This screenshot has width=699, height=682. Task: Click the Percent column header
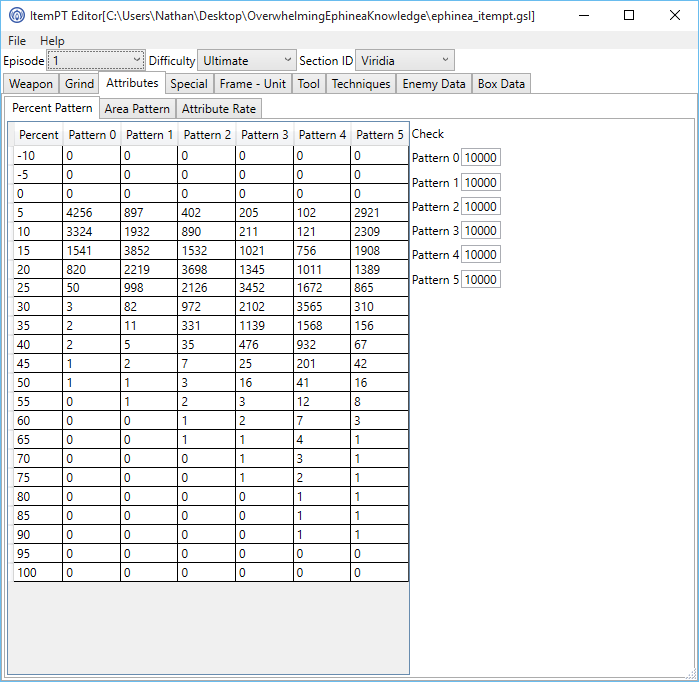(38, 135)
